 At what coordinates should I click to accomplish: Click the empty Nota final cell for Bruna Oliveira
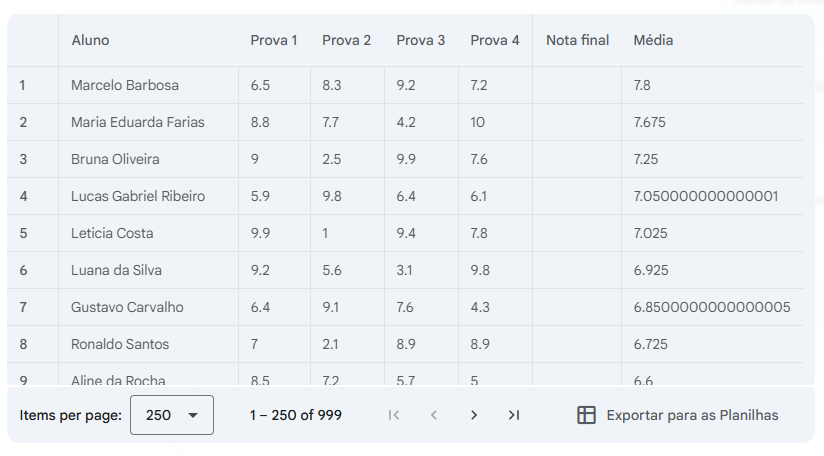(x=577, y=159)
